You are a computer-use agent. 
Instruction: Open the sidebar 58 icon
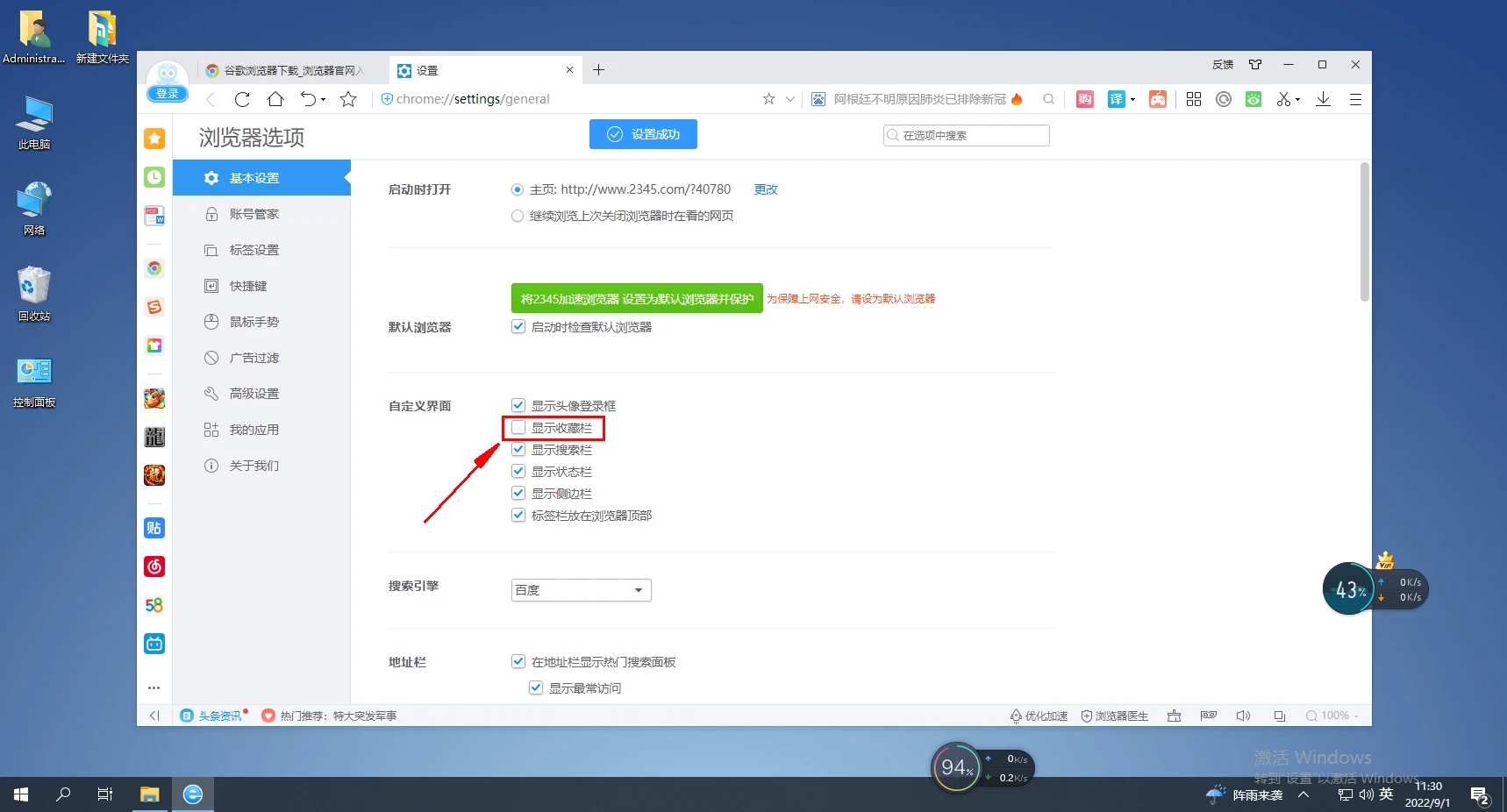point(154,605)
